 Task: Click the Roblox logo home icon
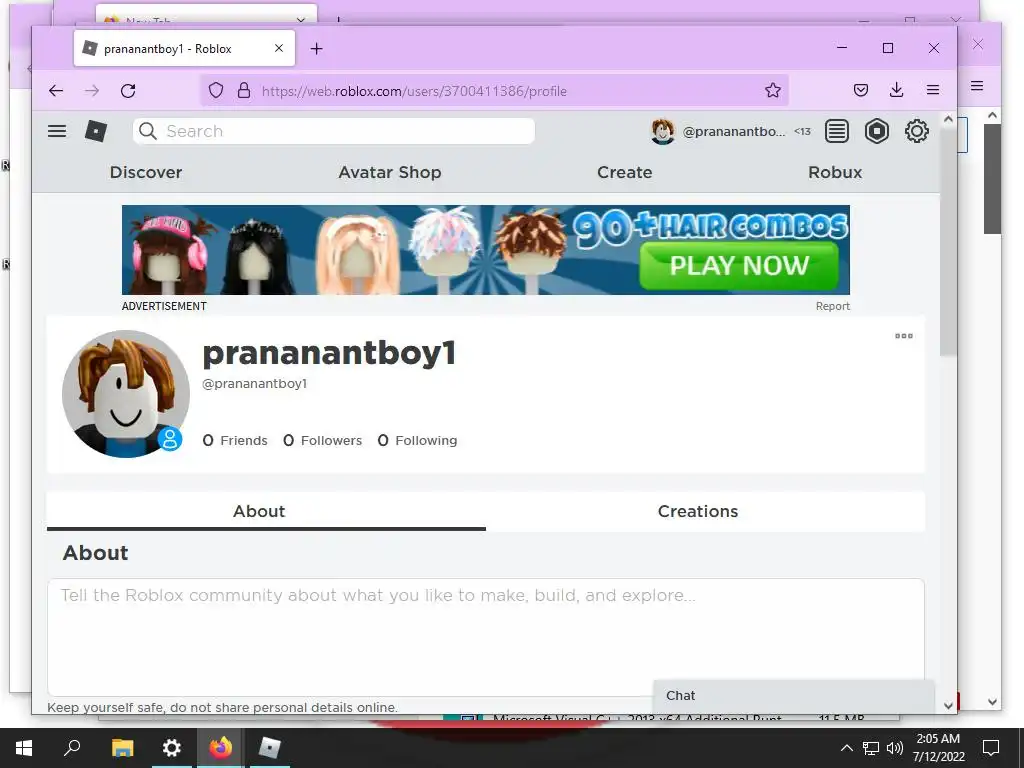coord(96,131)
